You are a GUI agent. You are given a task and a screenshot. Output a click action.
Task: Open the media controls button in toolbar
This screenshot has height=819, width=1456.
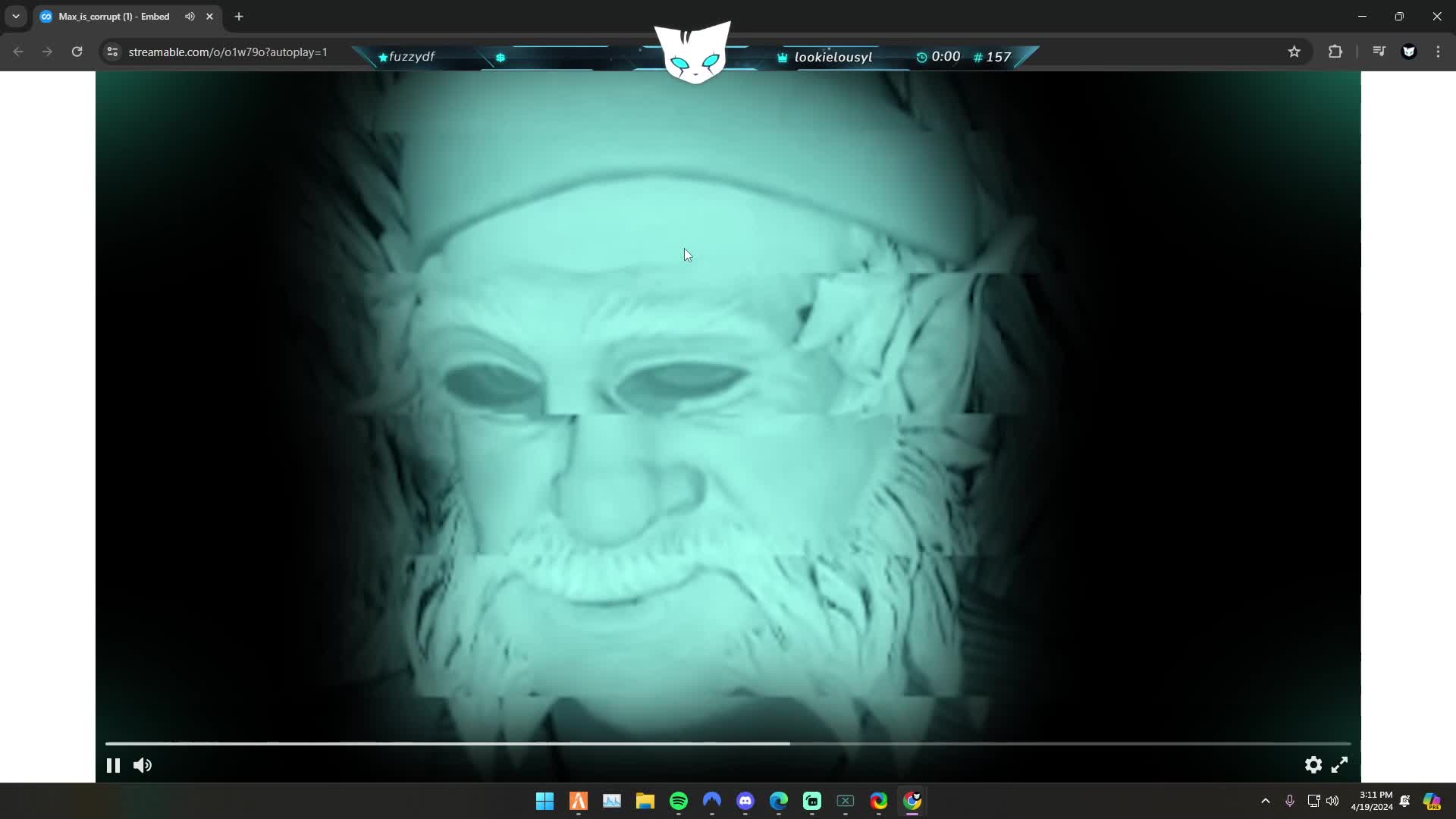tap(1379, 52)
